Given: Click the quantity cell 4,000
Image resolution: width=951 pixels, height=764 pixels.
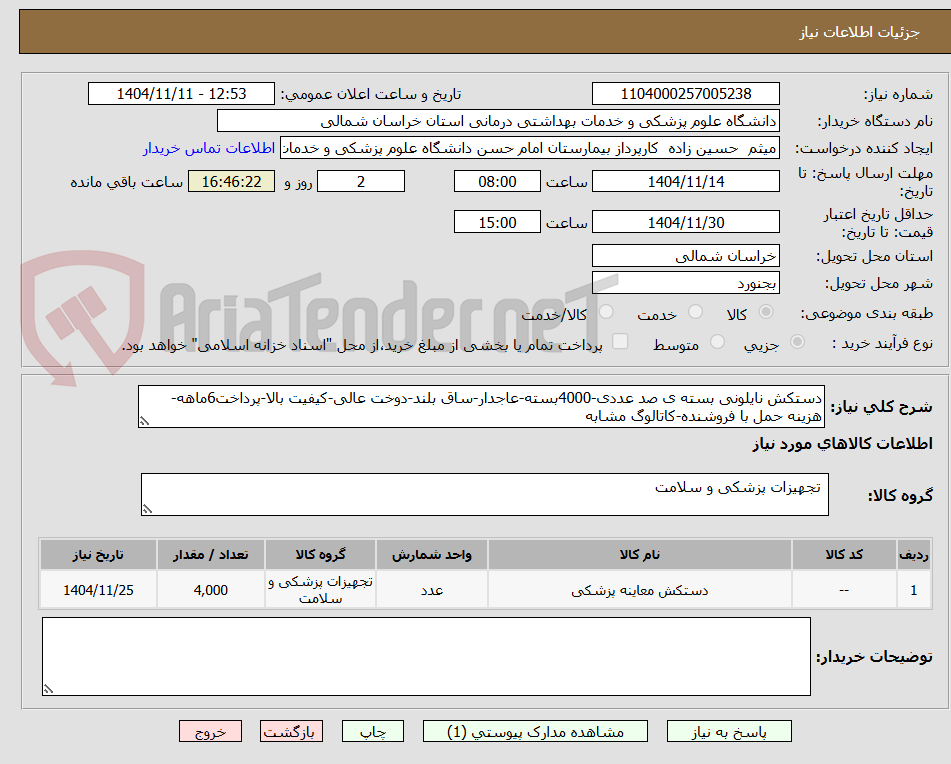Looking at the screenshot, I should (x=210, y=590).
